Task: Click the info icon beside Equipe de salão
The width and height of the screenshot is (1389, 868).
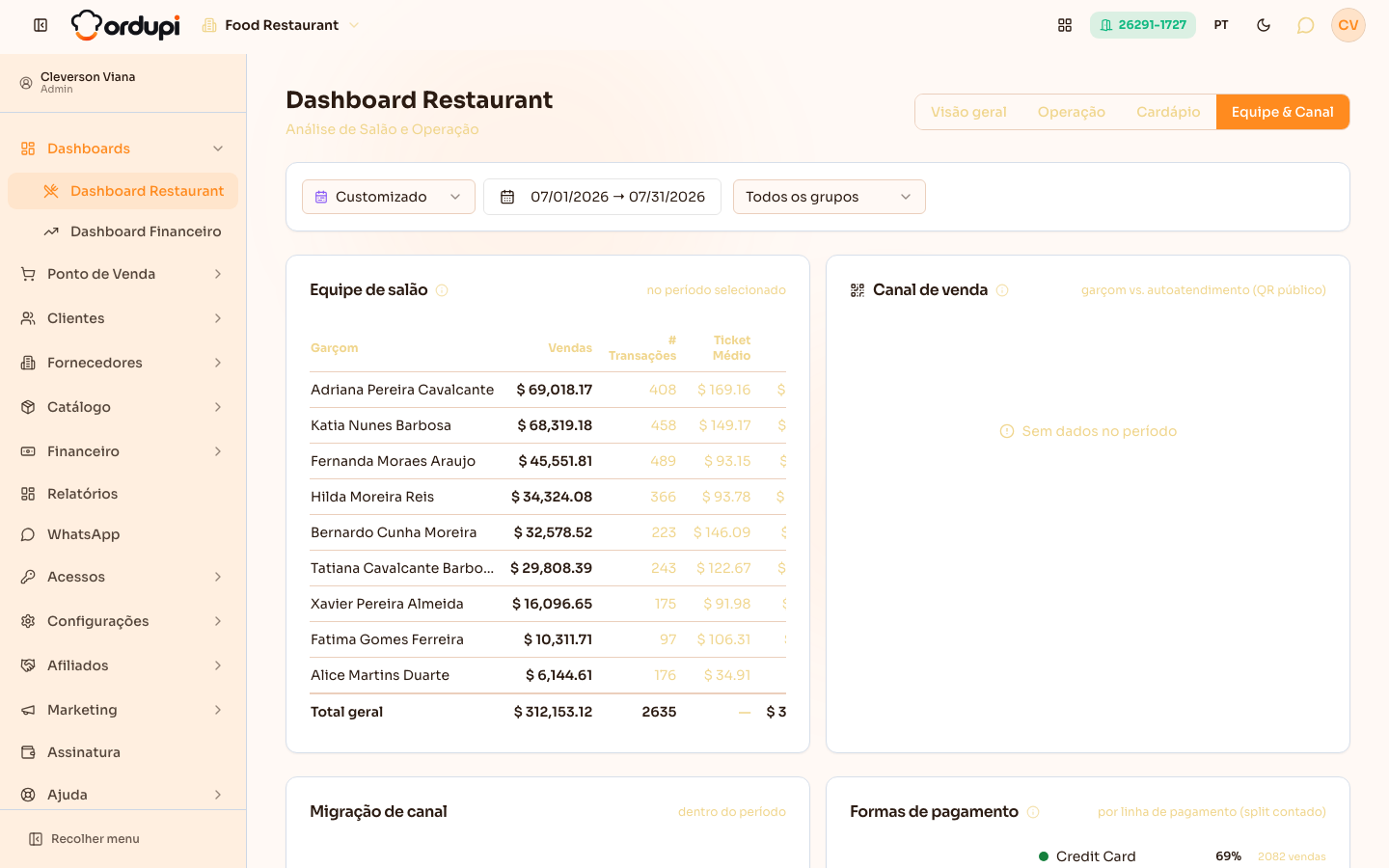Action: point(442,290)
